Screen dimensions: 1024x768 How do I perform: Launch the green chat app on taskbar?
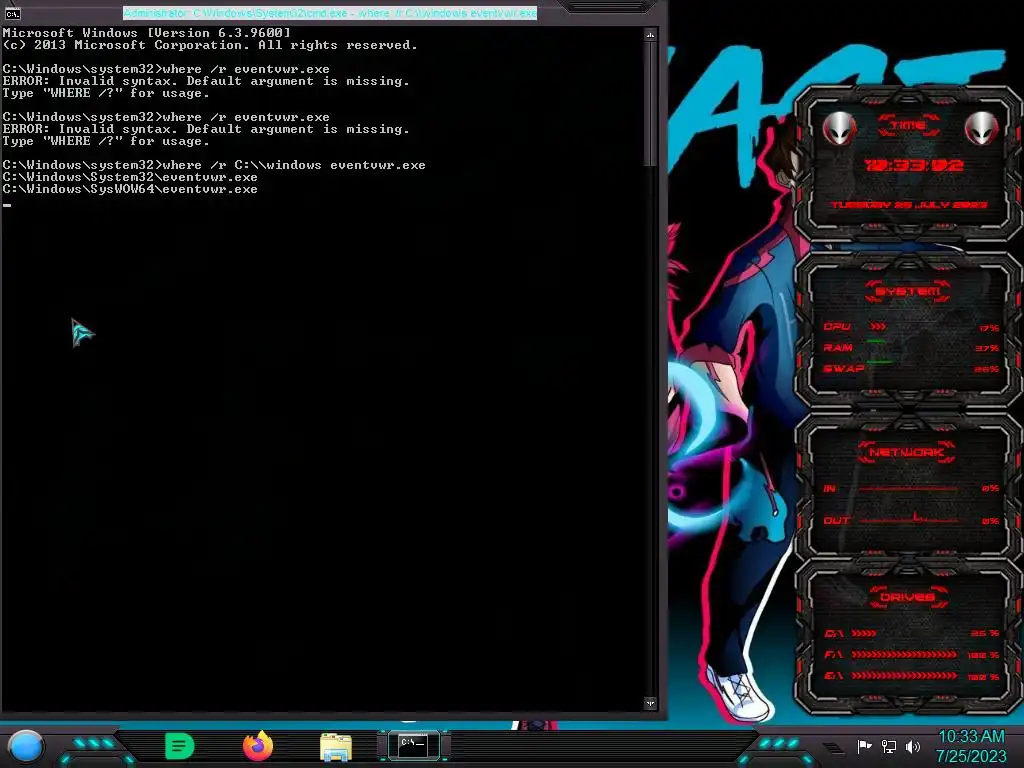[x=180, y=746]
